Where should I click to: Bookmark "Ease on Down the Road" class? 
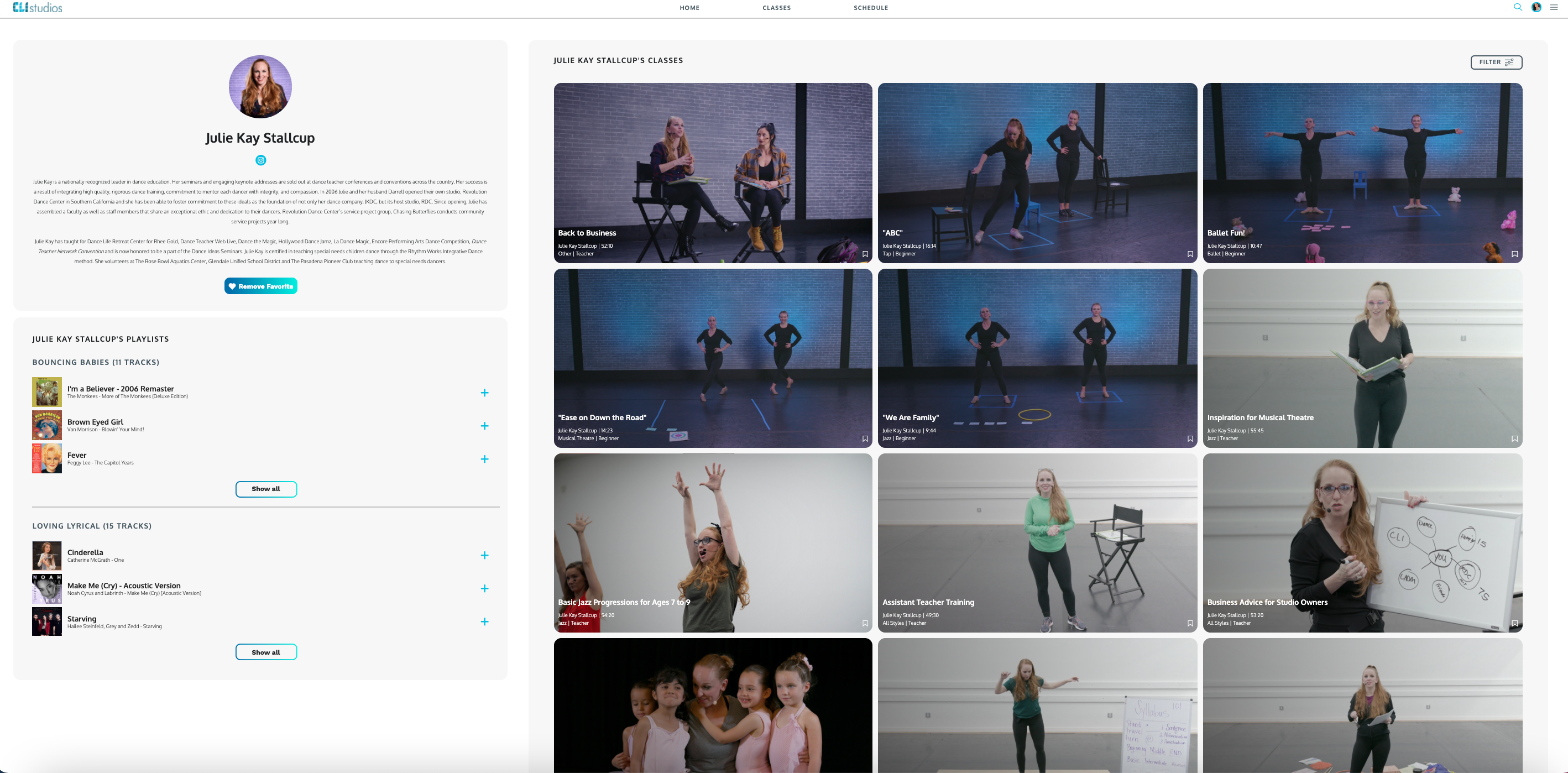pyautogui.click(x=865, y=439)
